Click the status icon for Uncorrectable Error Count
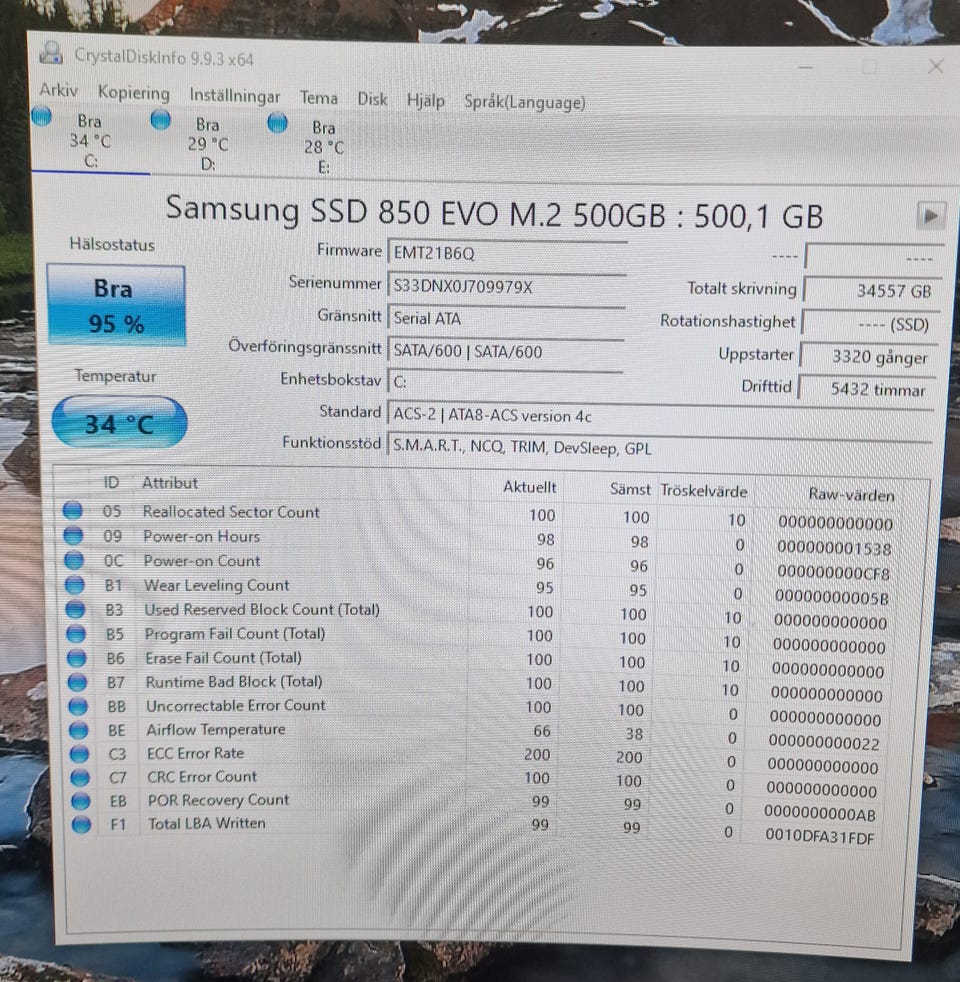 point(78,706)
